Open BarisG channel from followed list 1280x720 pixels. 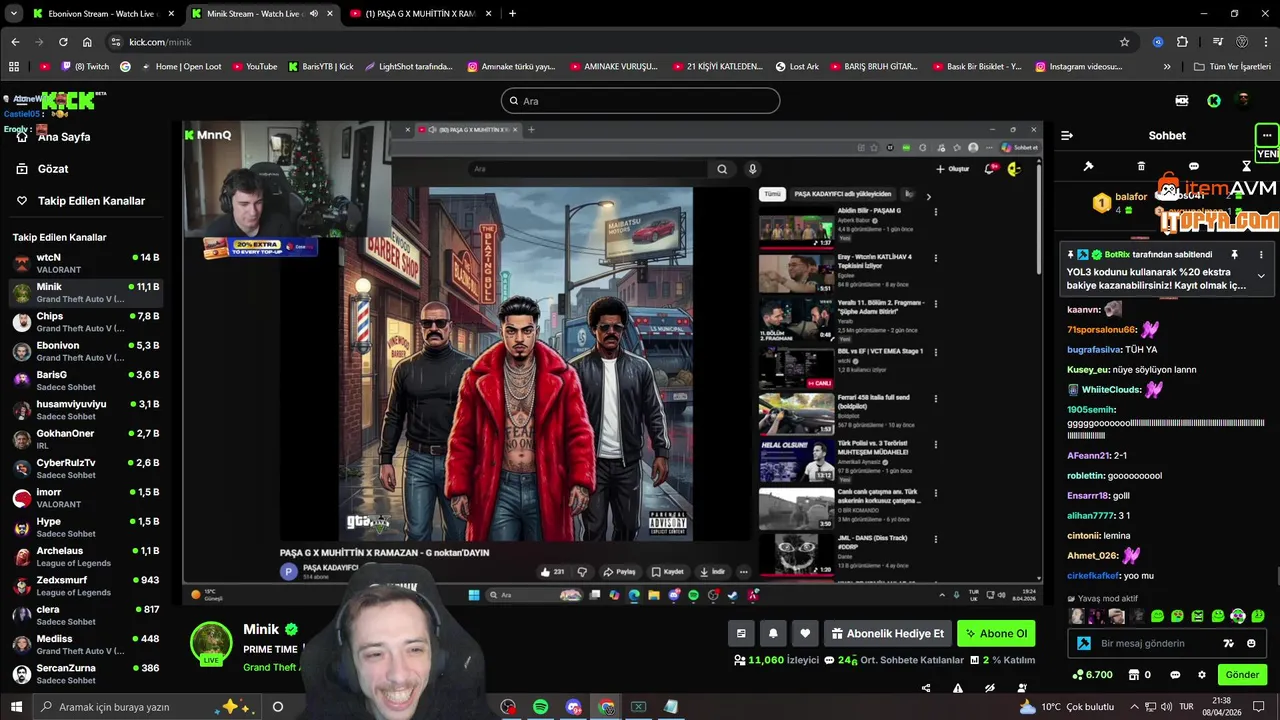coord(88,381)
